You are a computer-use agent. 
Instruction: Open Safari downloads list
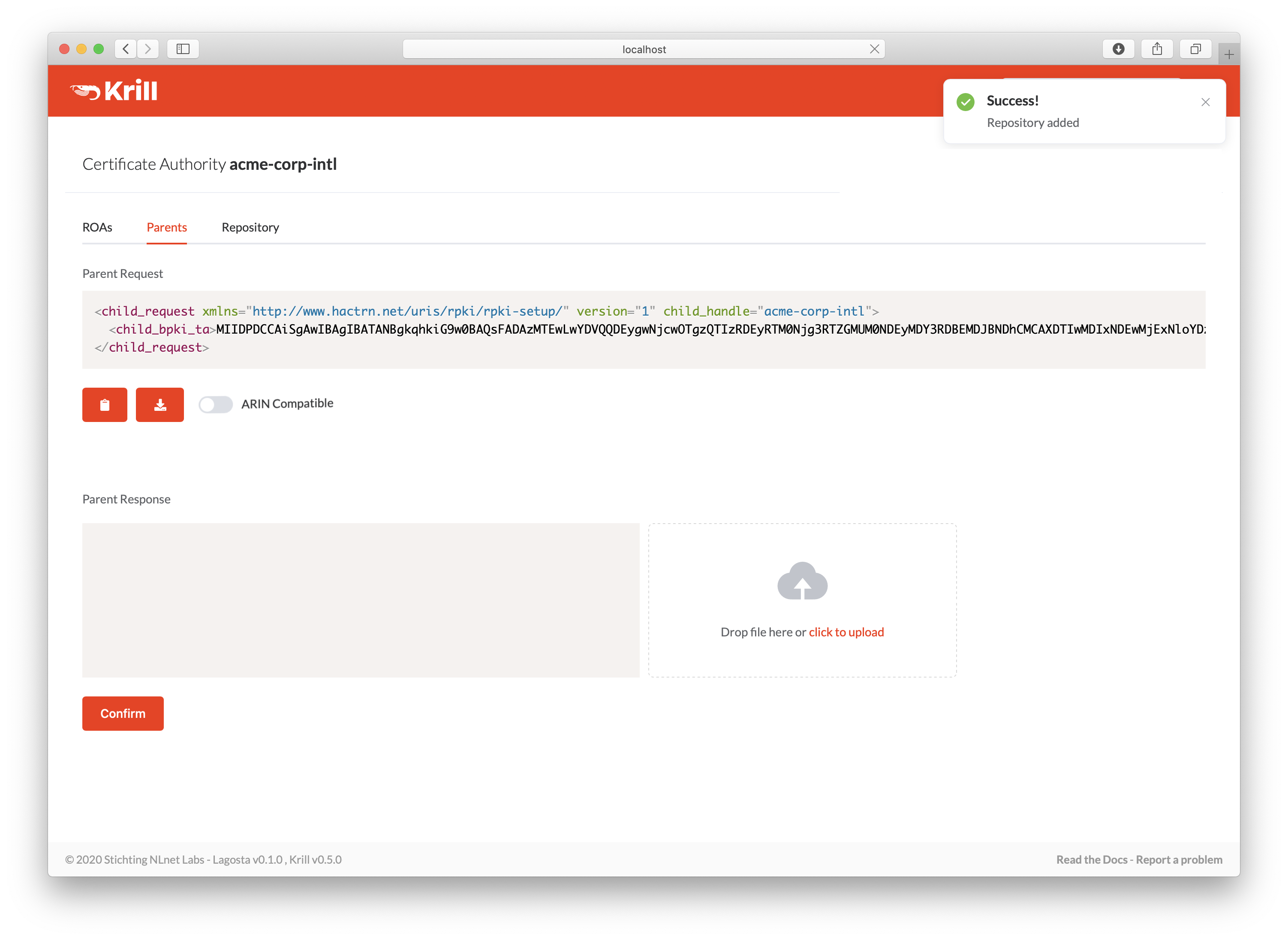click(1119, 49)
